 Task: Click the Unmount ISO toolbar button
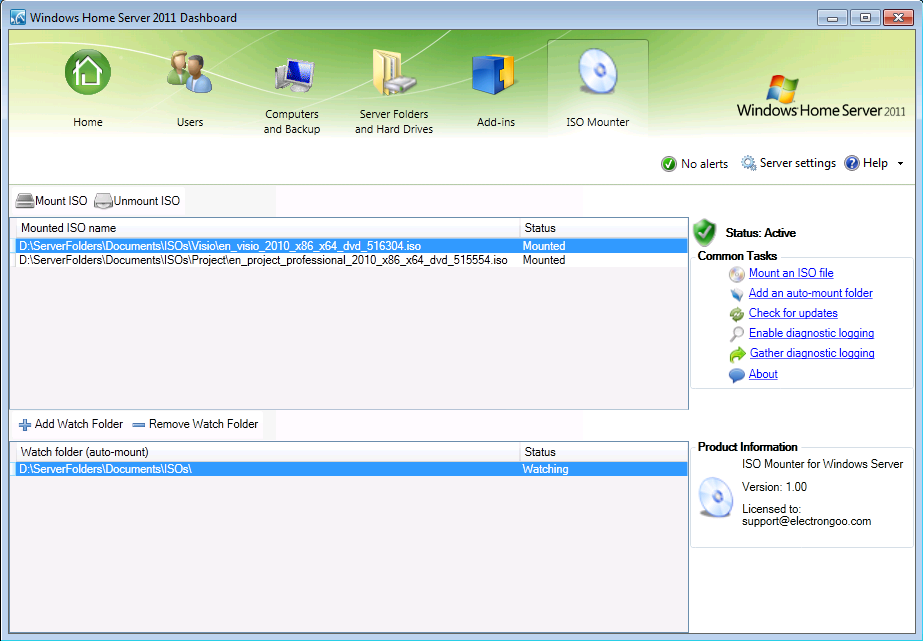point(137,201)
